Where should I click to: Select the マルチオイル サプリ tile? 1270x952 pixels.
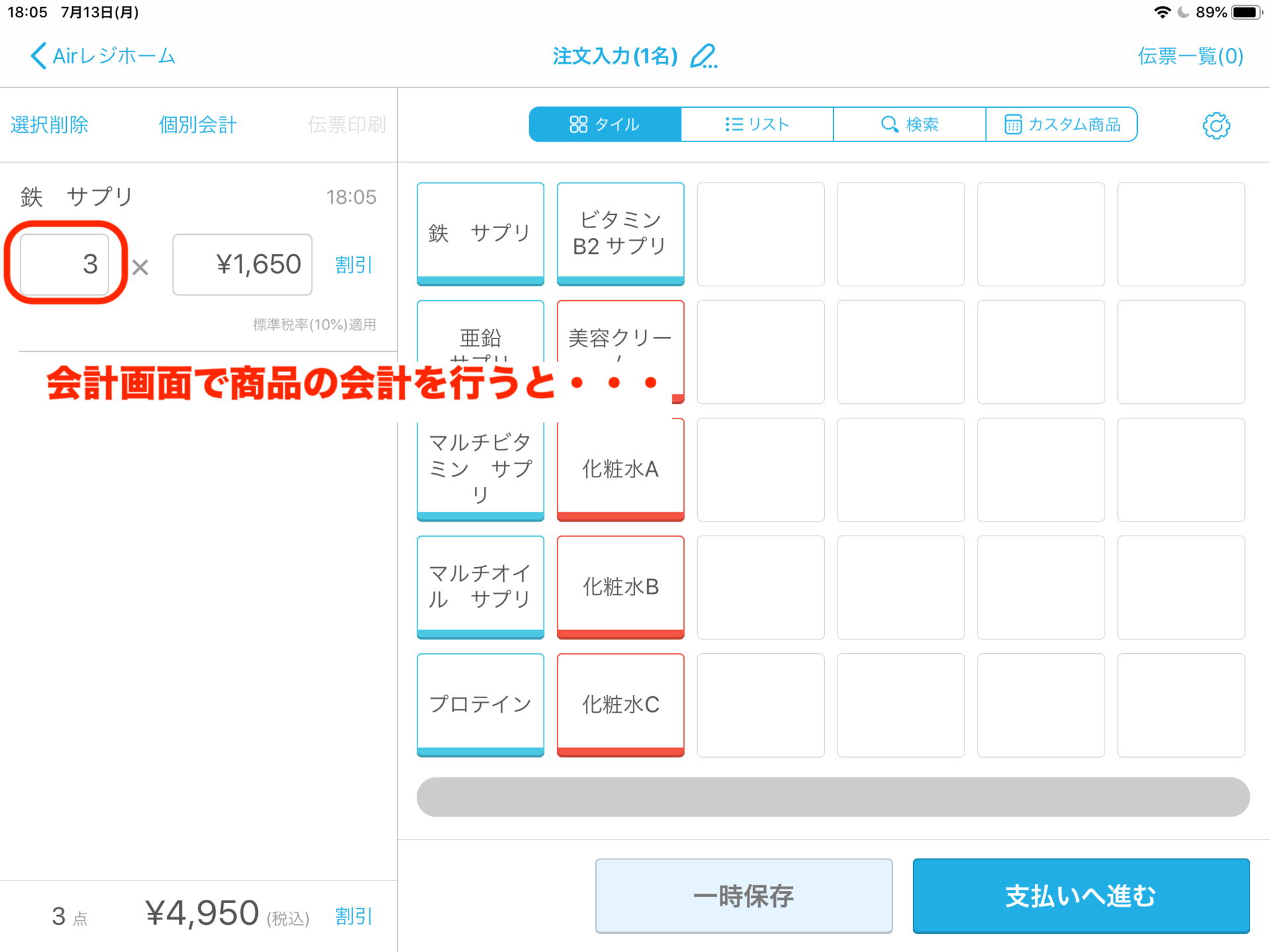(x=480, y=587)
